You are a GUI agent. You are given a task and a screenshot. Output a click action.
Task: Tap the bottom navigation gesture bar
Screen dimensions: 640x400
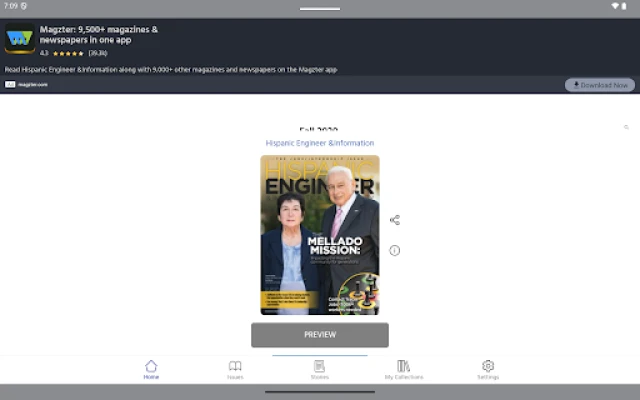pyautogui.click(x=320, y=392)
